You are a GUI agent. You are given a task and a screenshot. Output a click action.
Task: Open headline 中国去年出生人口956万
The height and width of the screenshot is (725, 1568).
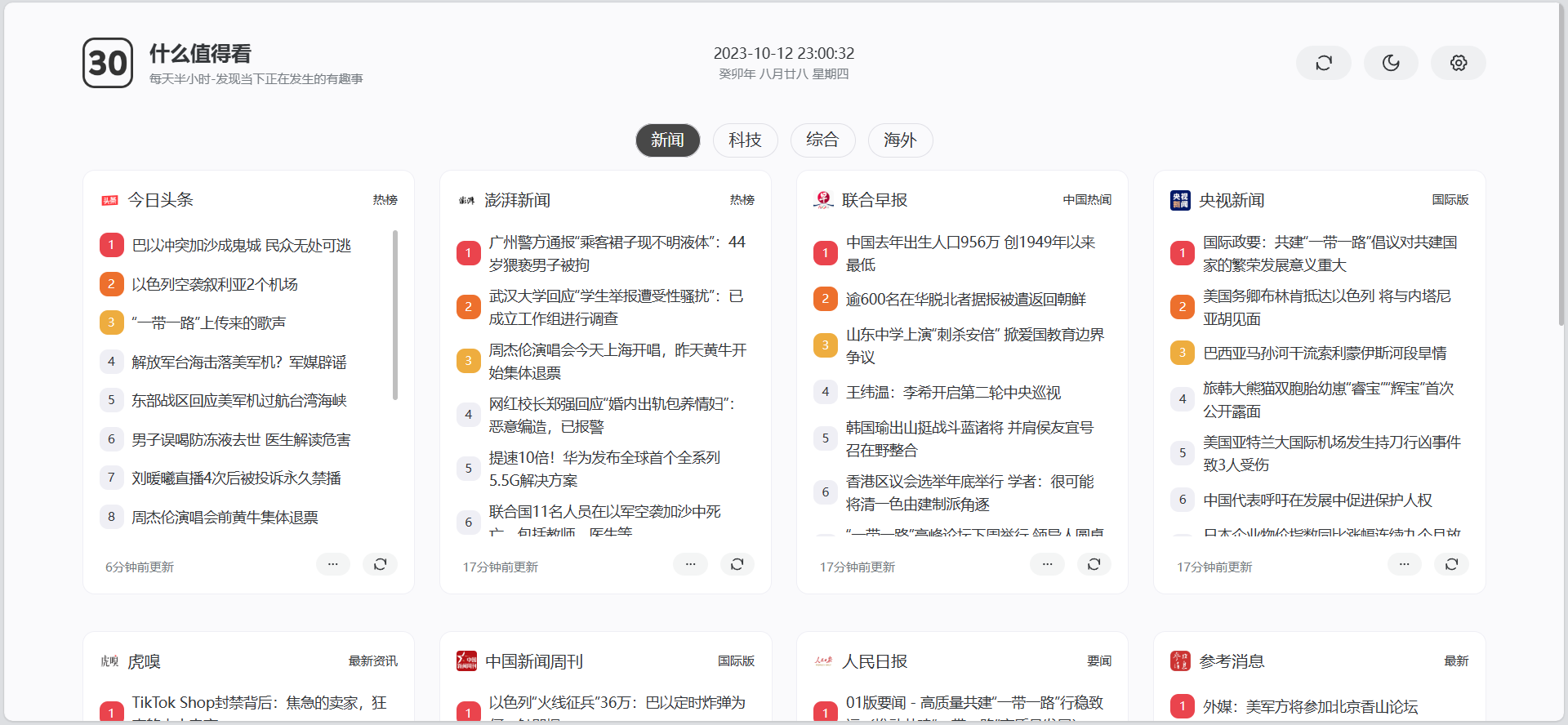[970, 253]
